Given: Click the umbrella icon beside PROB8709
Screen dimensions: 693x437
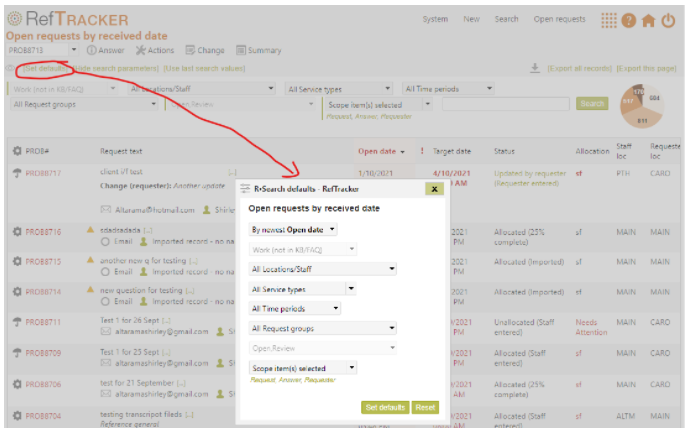Looking at the screenshot, I should click(x=17, y=353).
